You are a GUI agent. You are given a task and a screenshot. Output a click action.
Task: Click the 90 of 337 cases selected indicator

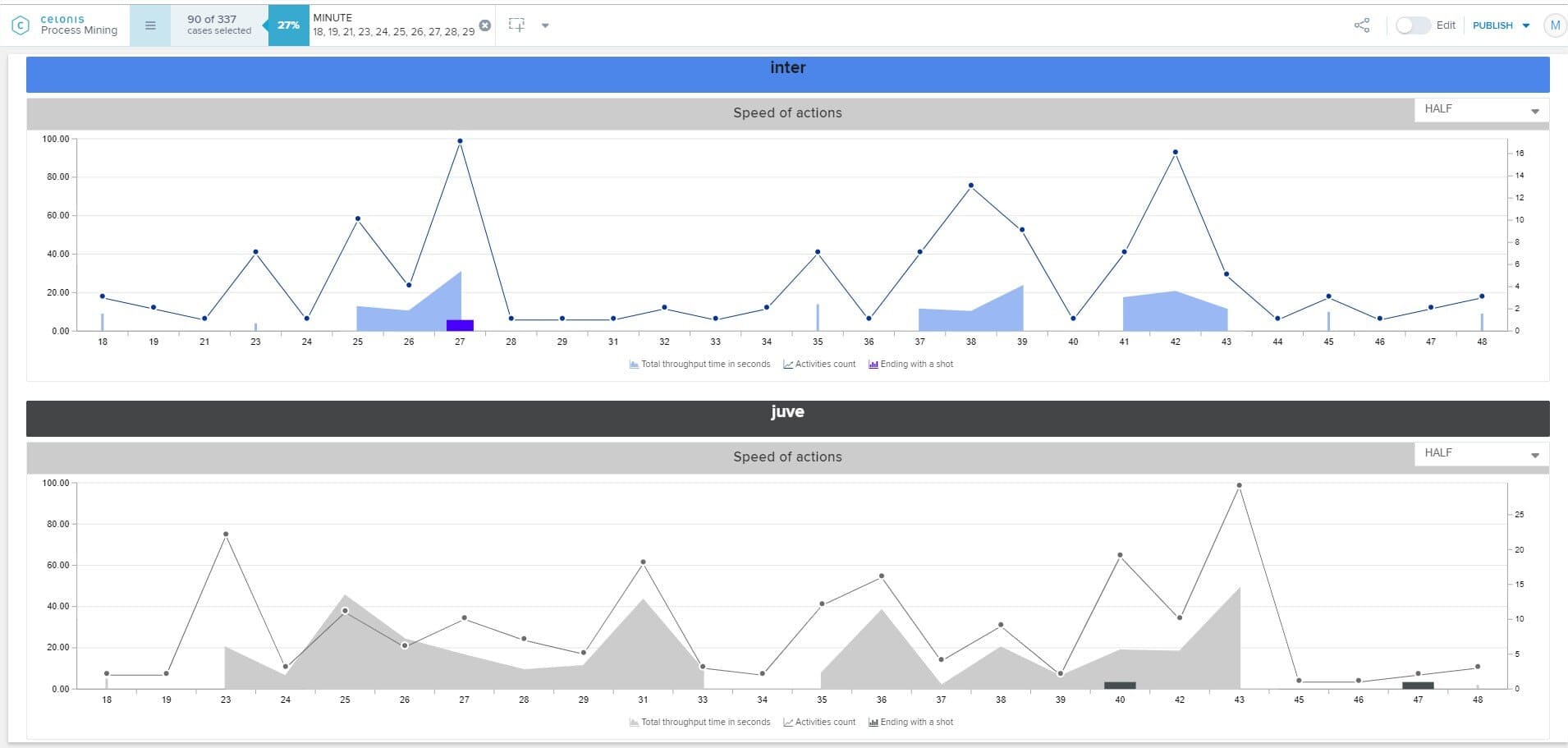tap(218, 25)
